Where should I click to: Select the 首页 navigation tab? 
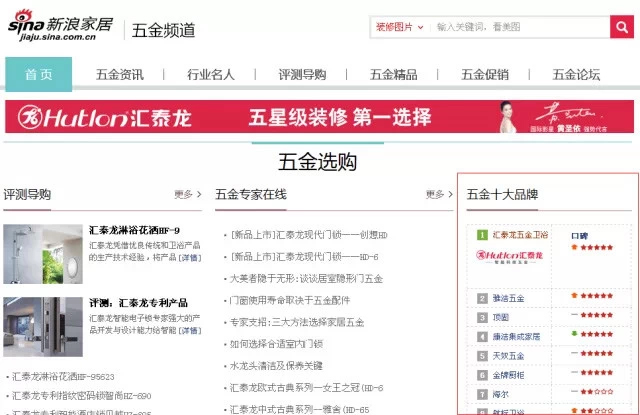coord(39,74)
